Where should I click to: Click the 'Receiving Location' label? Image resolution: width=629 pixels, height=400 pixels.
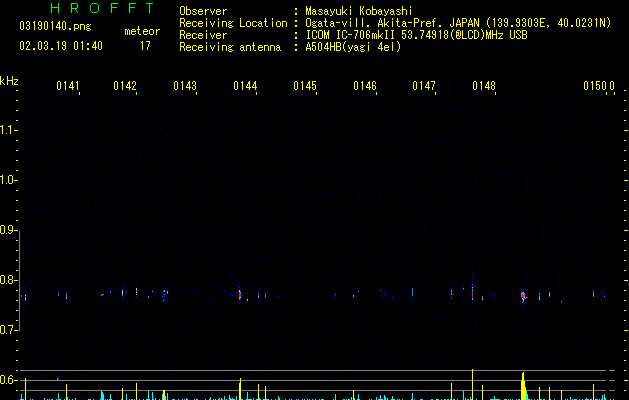pyautogui.click(x=233, y=23)
